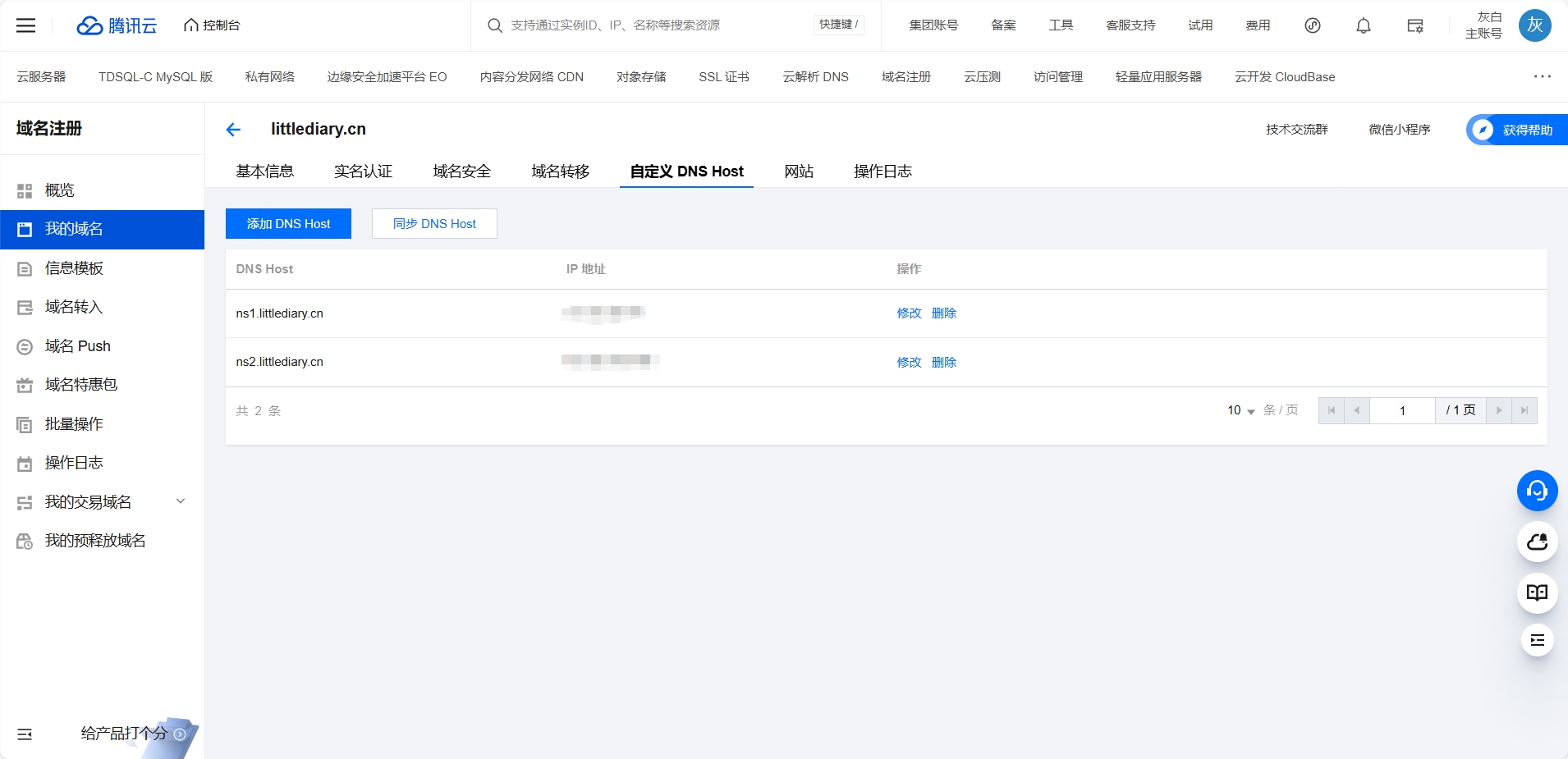Open the 操作日志 tab of domain
Viewport: 1568px width, 759px height.
pos(883,171)
